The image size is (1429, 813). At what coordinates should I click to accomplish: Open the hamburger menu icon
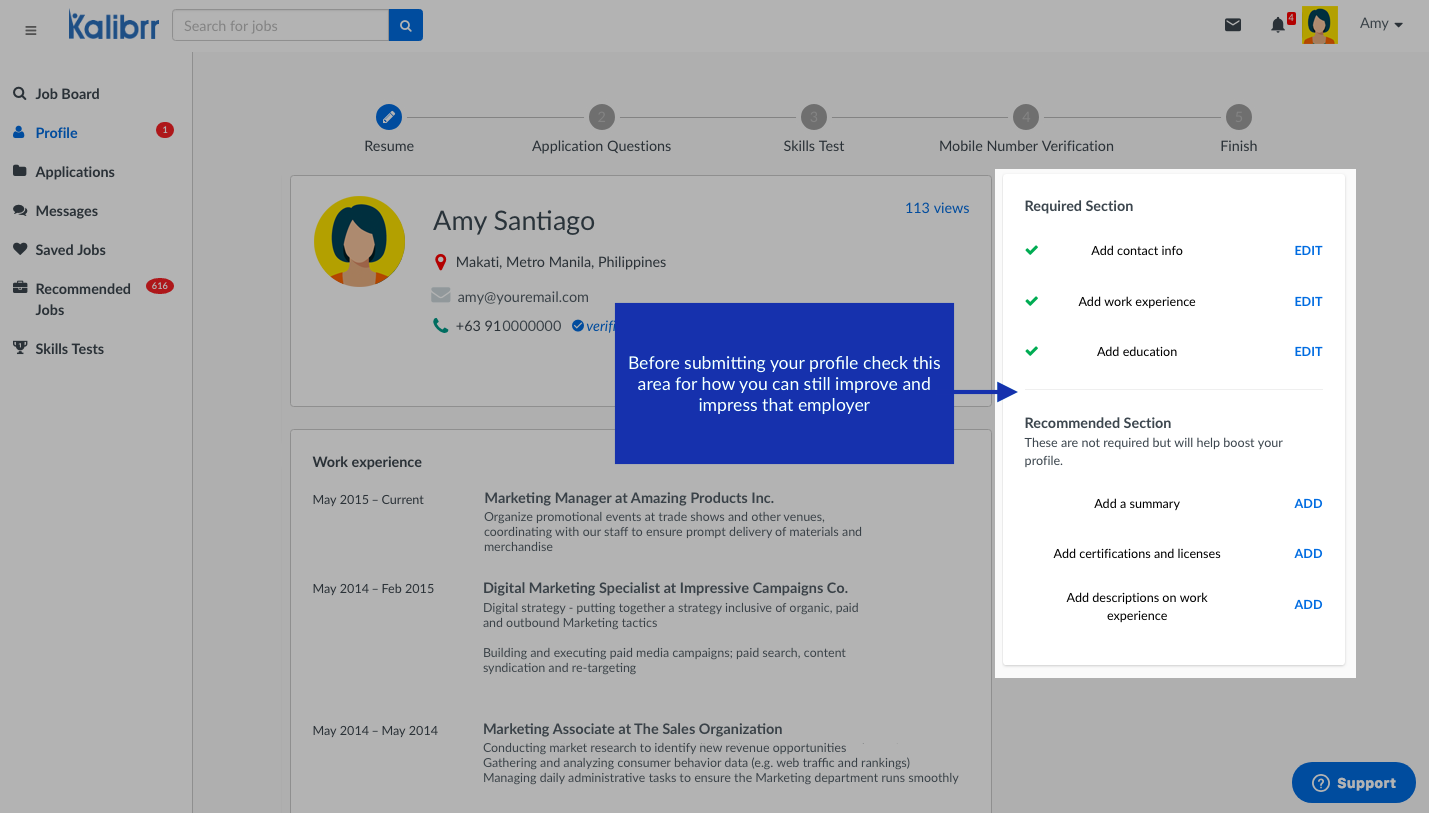[x=30, y=30]
